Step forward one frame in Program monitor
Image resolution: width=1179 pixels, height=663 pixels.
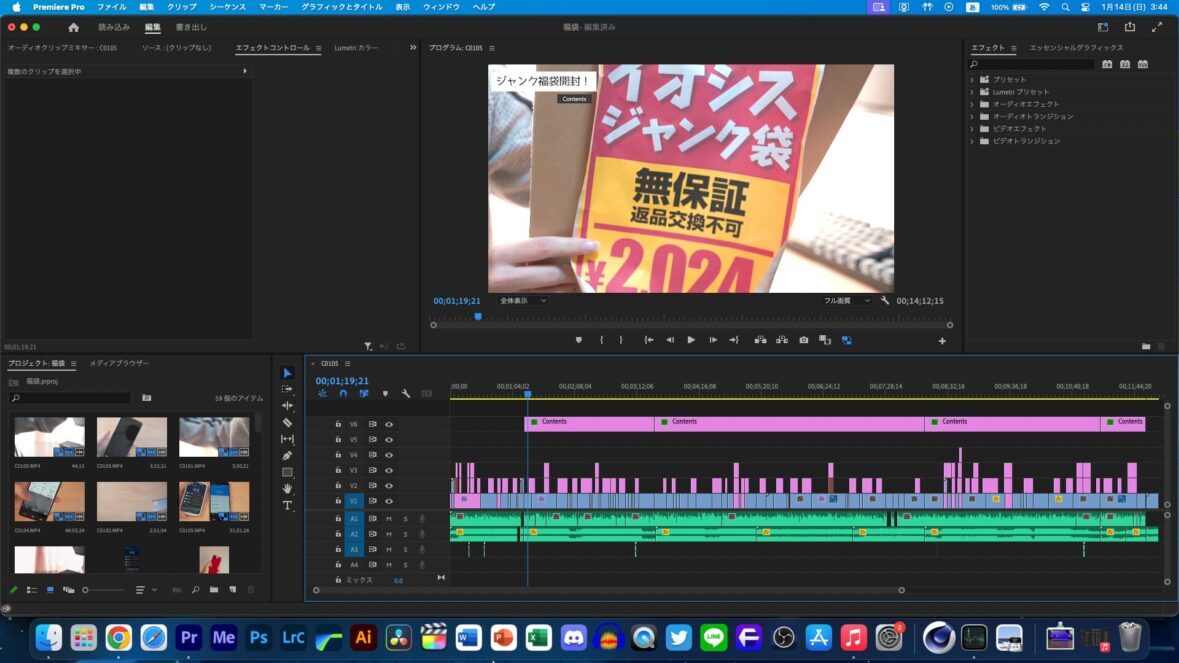click(x=713, y=341)
